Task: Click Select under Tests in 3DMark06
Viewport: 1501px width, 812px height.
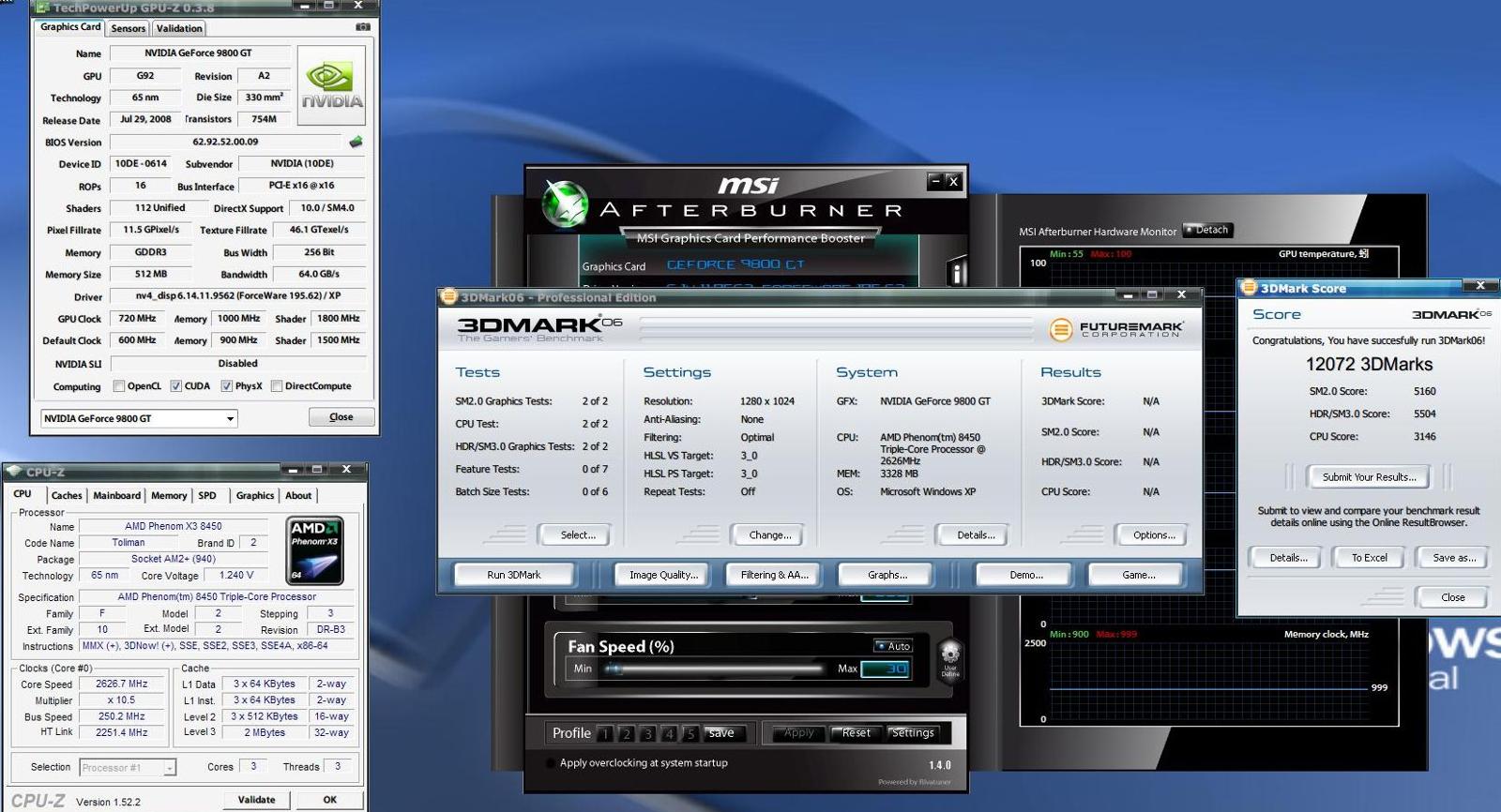Action: [577, 534]
